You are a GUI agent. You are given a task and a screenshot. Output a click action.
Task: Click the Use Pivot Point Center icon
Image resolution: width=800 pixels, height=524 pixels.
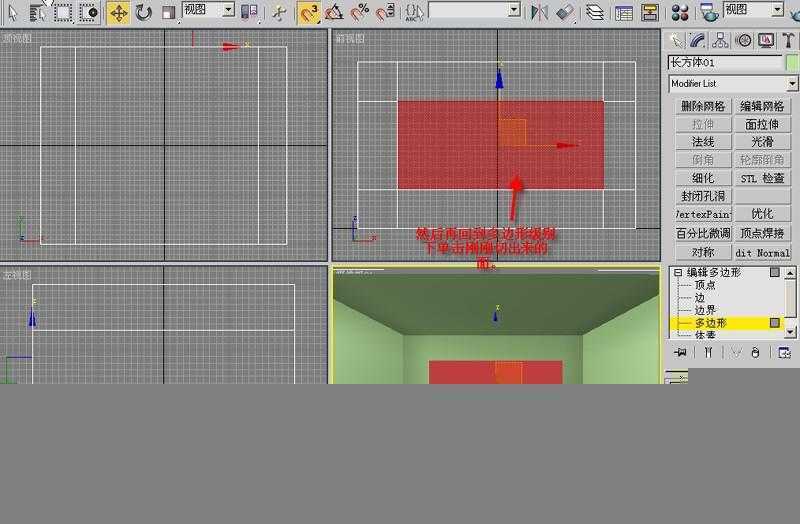tap(249, 12)
